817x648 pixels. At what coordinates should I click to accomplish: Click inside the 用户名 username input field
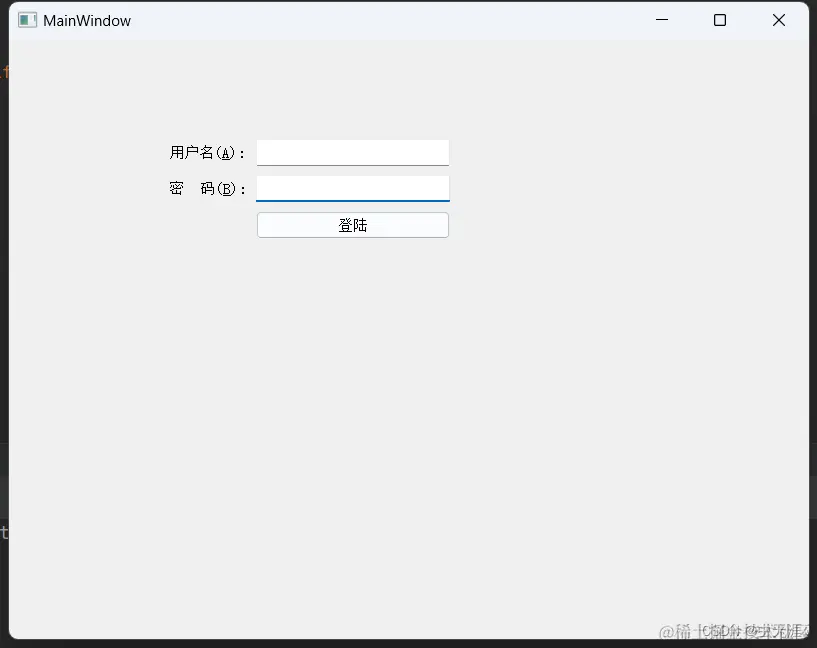click(352, 152)
